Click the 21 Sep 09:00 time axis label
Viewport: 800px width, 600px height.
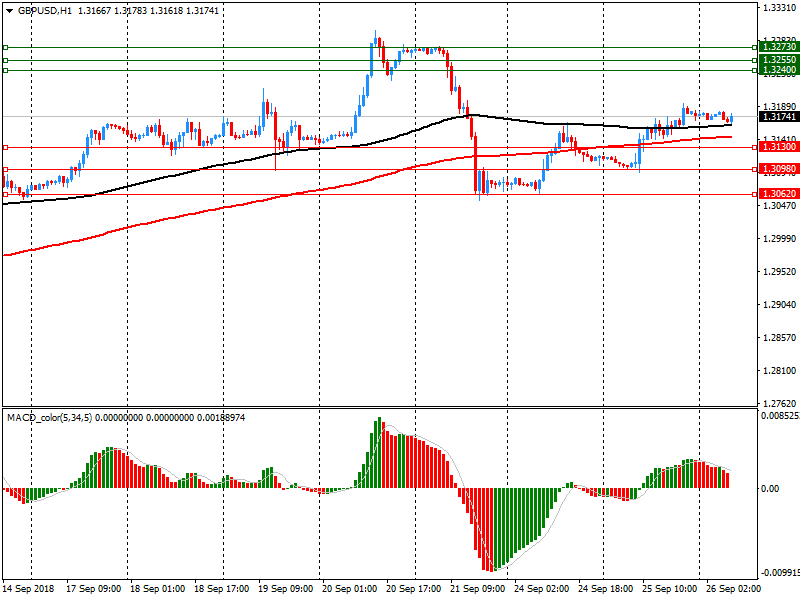point(479,590)
